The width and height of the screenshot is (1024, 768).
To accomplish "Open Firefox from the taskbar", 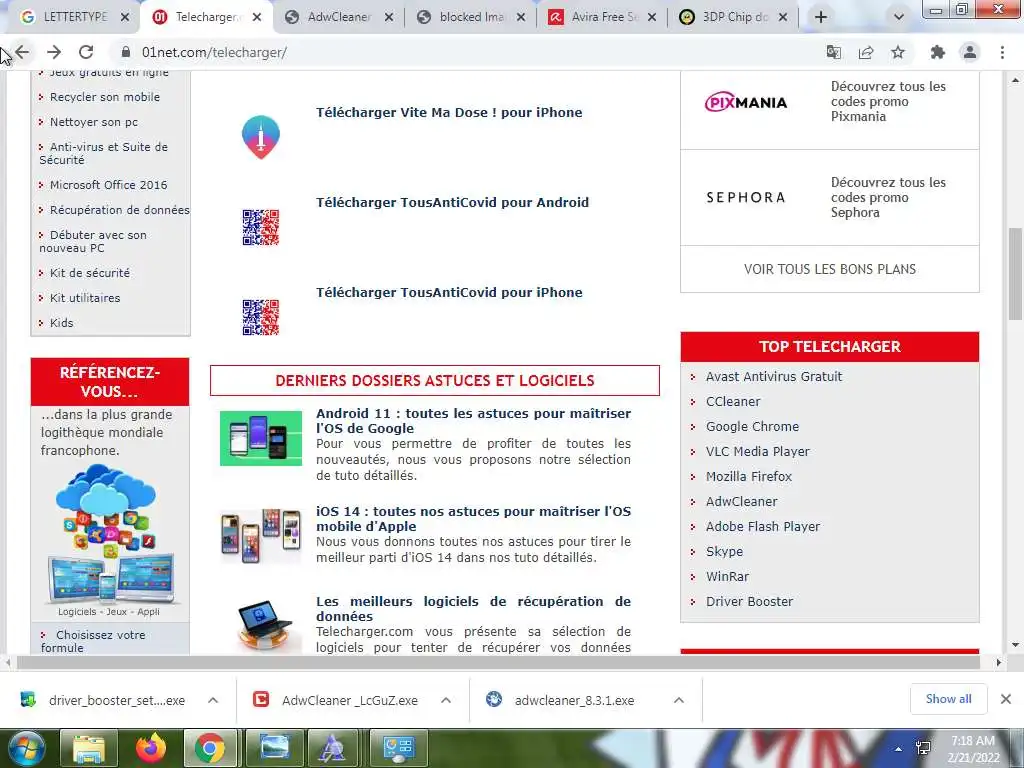I will coord(151,748).
